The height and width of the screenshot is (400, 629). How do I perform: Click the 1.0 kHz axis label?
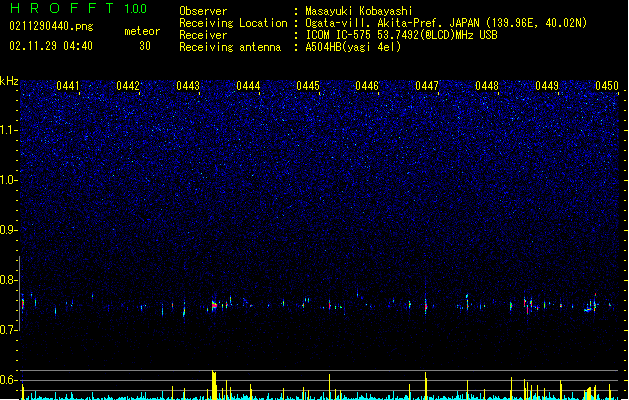tap(9, 180)
